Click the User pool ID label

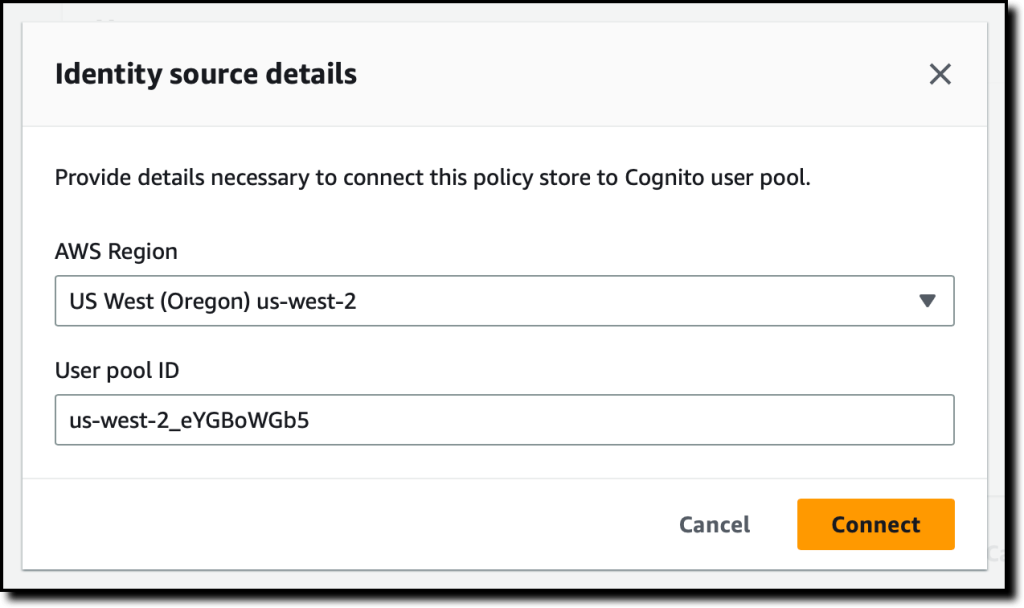[x=117, y=370]
